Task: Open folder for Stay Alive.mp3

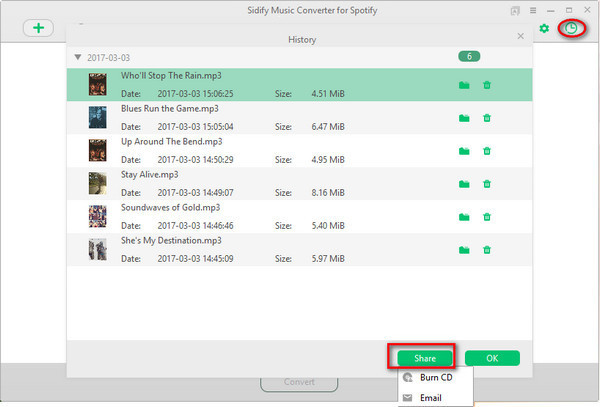Action: (464, 184)
